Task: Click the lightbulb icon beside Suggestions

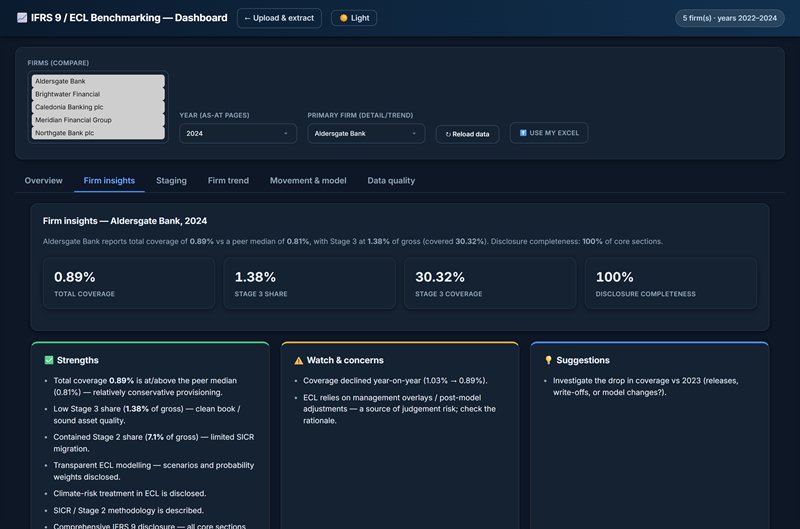Action: click(x=548, y=360)
